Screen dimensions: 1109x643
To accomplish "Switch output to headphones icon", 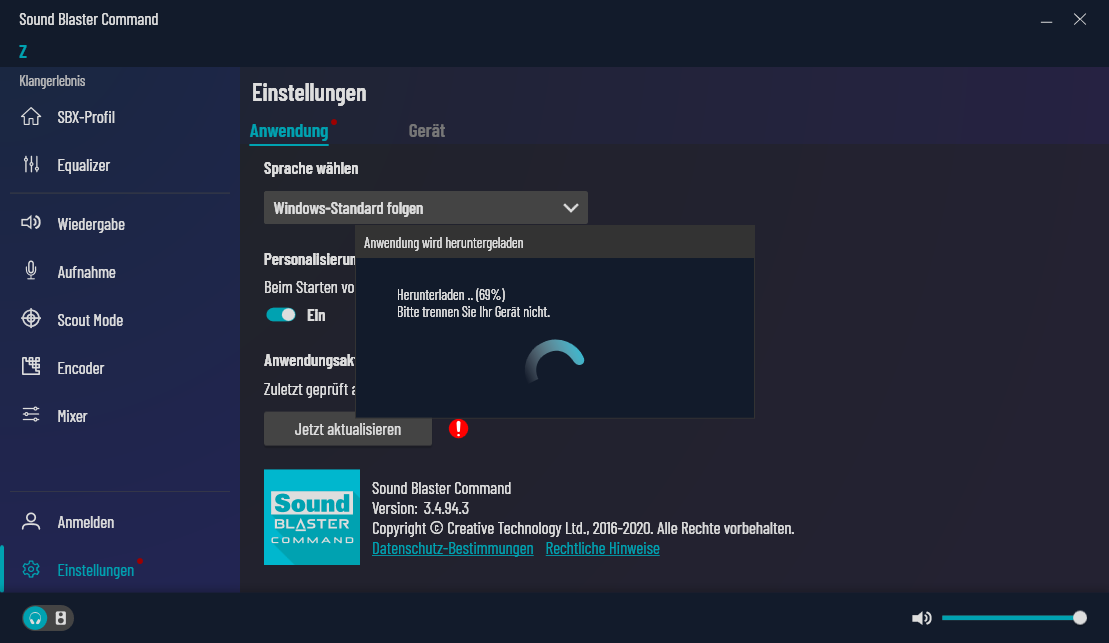I will (x=35, y=618).
